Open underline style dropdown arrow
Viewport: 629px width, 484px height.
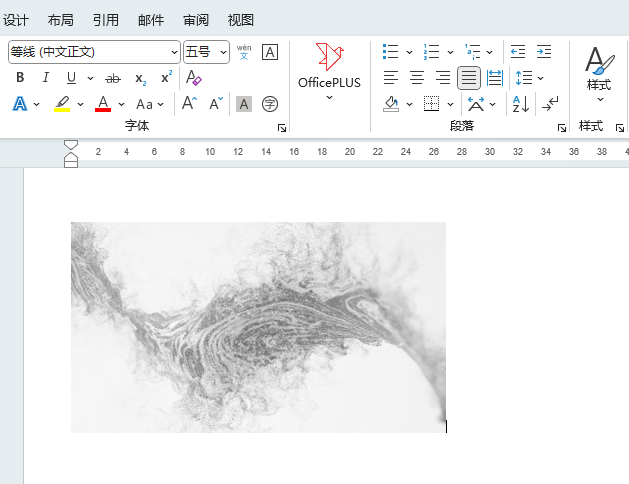point(90,78)
